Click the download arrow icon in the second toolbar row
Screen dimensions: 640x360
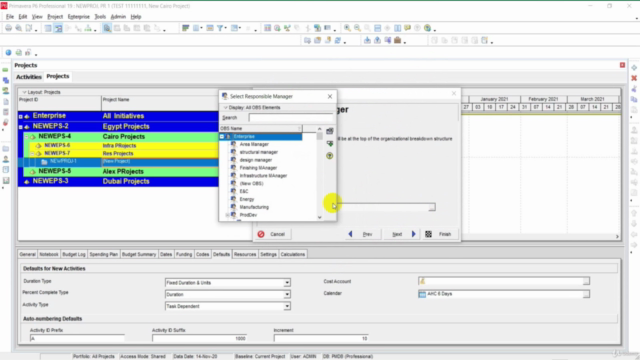click(x=367, y=40)
